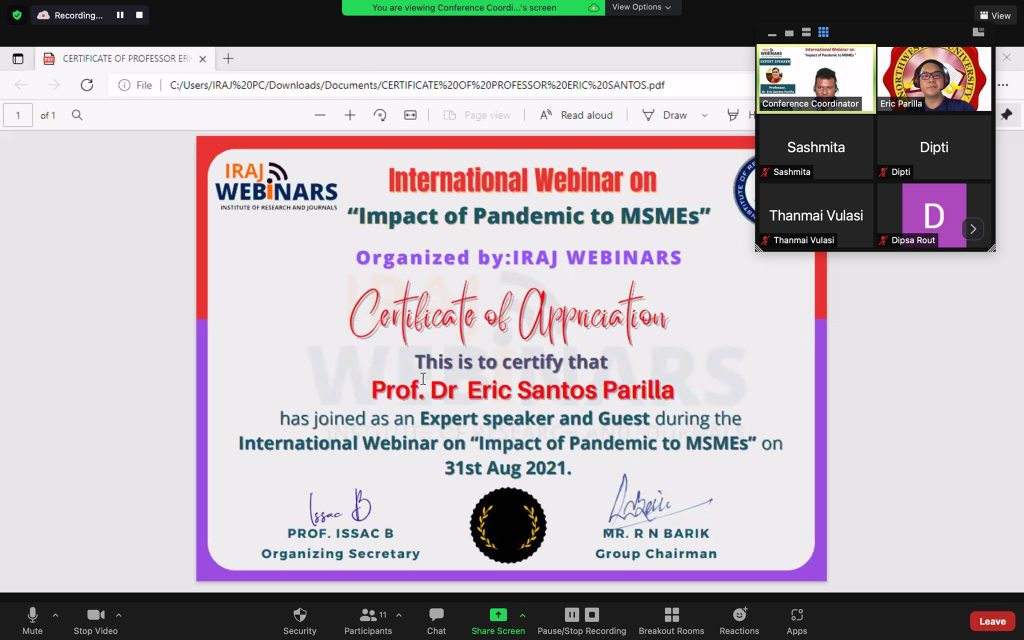Stop the recording in the bottom toolbar
Viewport: 1024px width, 640px height.
[x=592, y=615]
